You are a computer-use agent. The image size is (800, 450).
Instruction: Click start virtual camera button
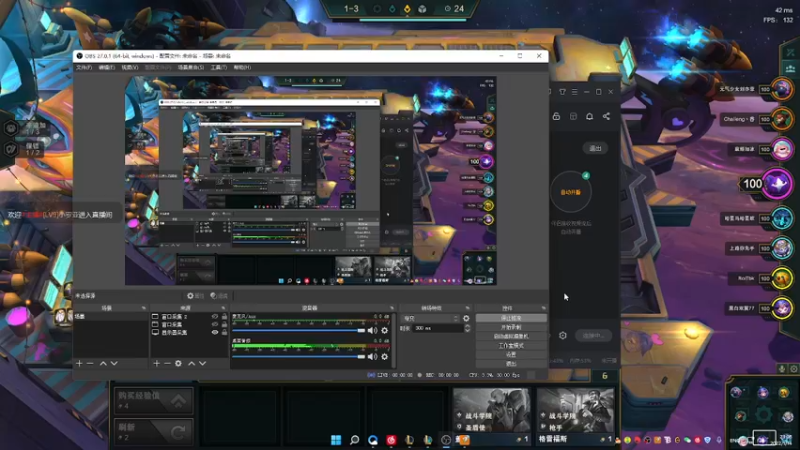pos(511,336)
